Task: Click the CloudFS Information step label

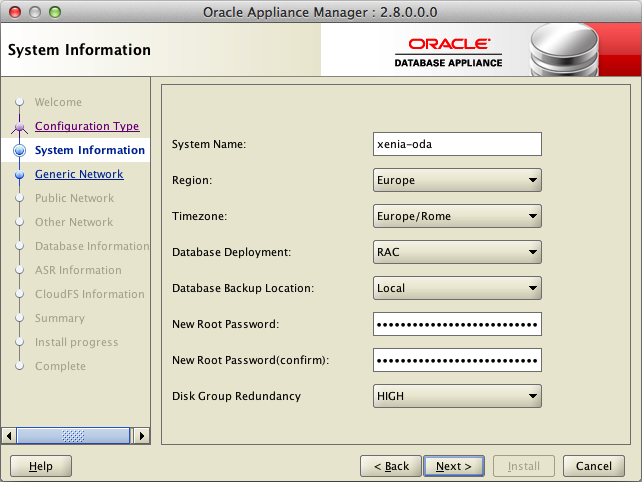Action: pos(90,294)
